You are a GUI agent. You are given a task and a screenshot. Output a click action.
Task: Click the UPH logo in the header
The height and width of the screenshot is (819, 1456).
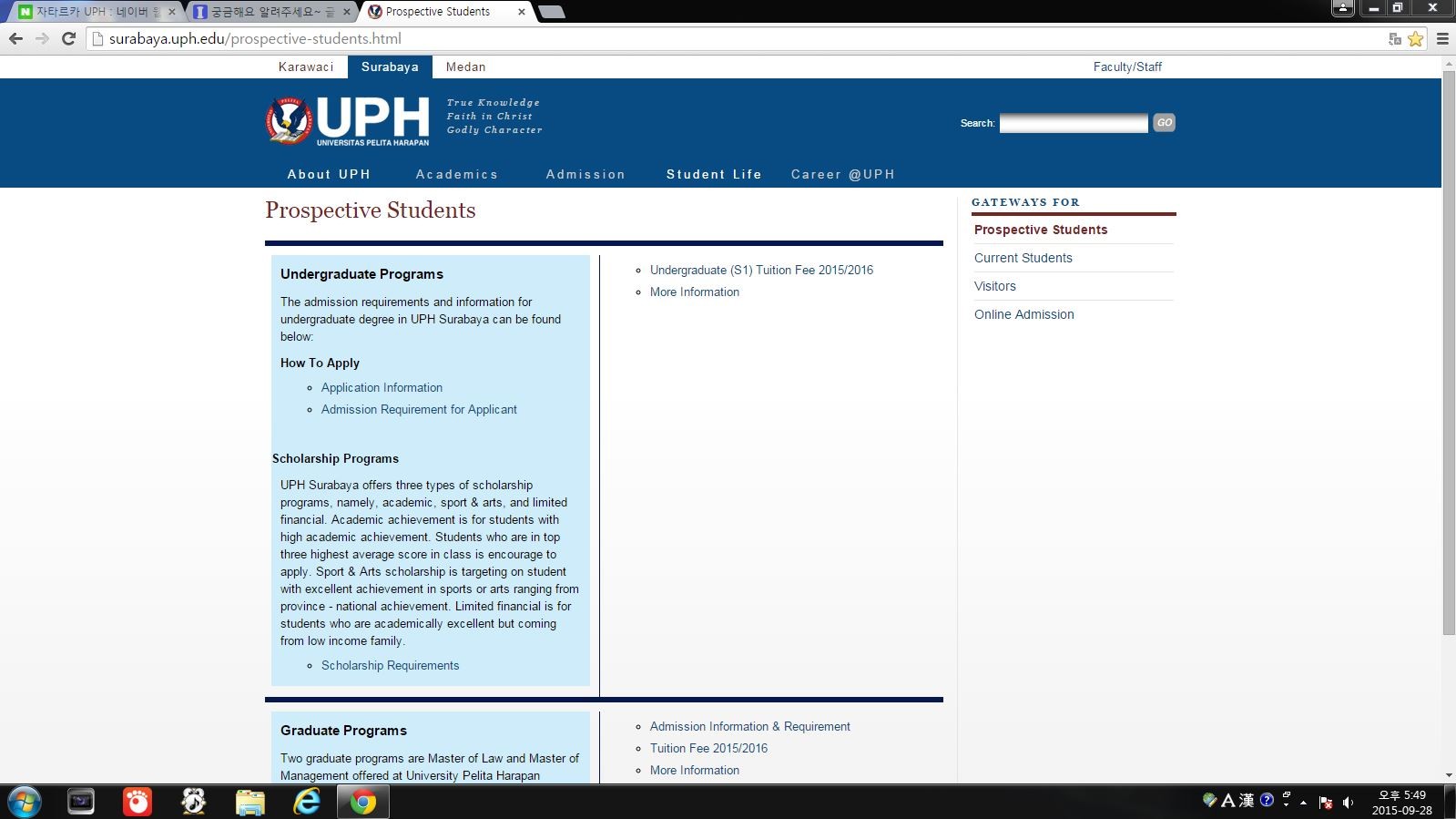[x=348, y=121]
